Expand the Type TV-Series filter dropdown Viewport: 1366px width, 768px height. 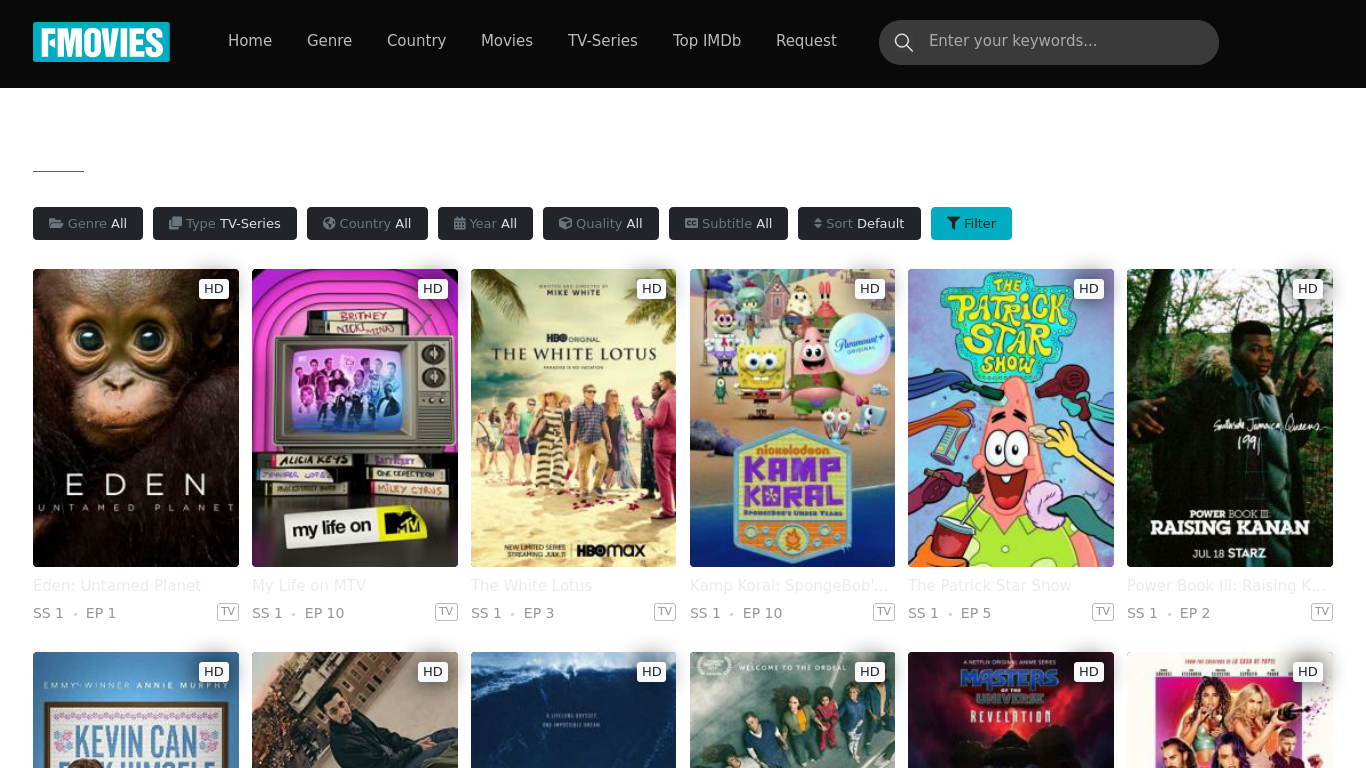(225, 223)
